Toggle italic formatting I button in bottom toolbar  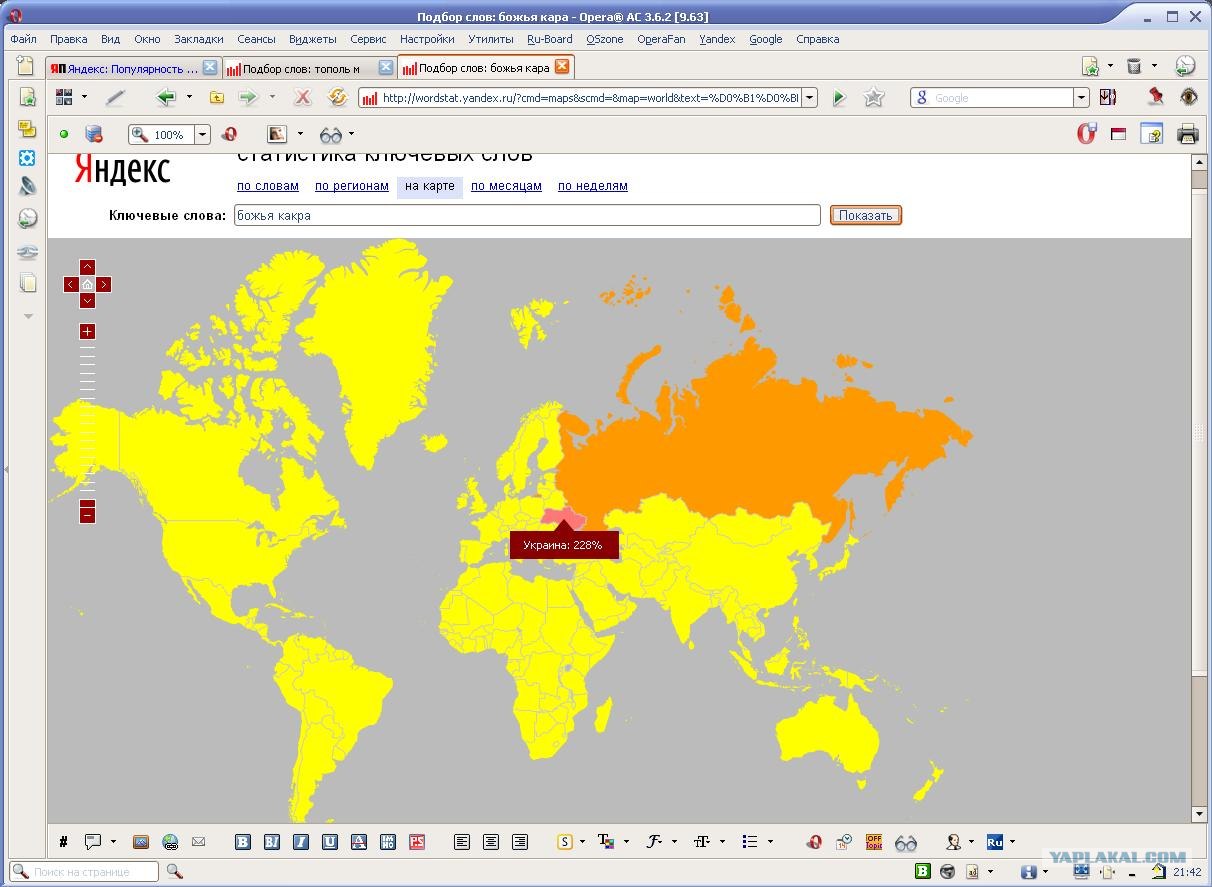pyautogui.click(x=301, y=842)
